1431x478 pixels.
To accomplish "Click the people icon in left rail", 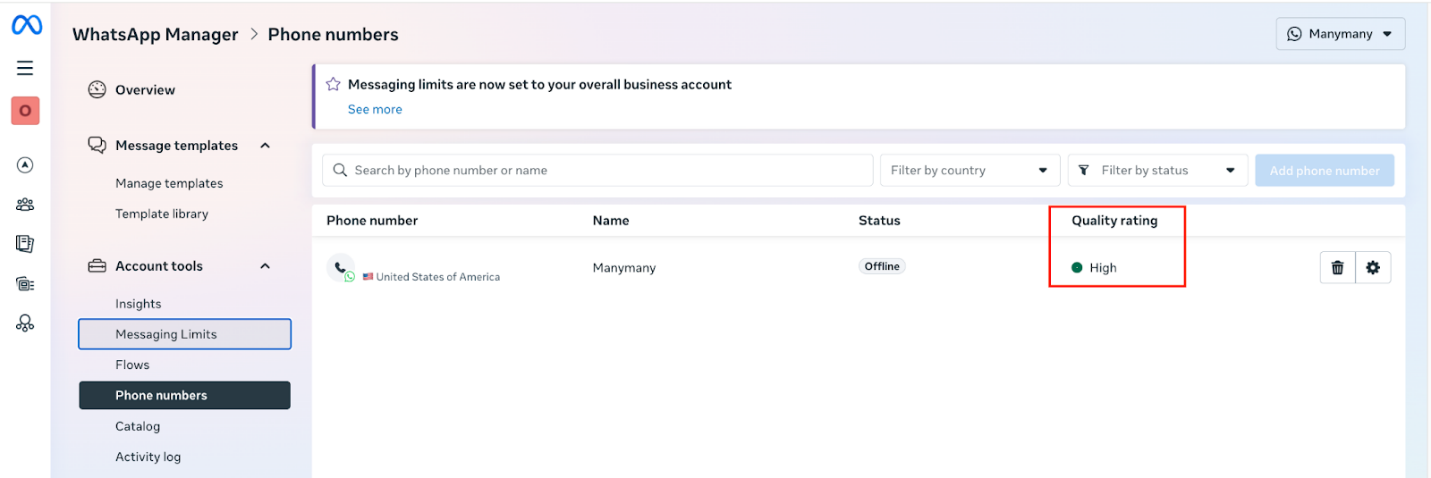I will click(x=26, y=205).
